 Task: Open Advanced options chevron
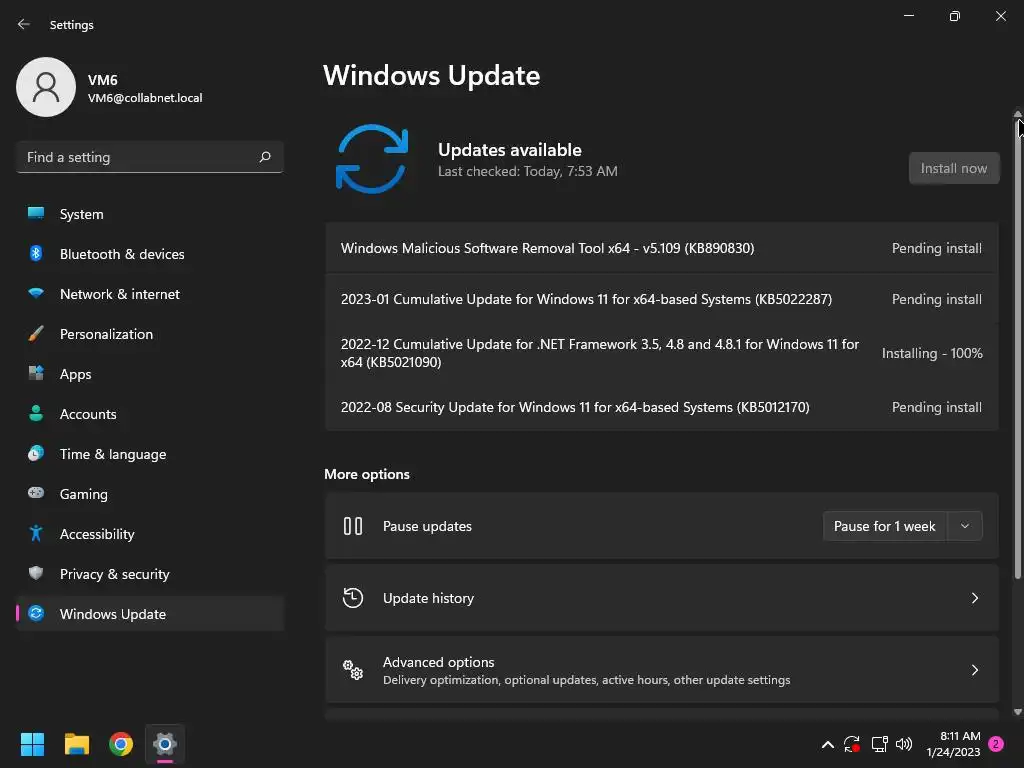click(x=974, y=670)
